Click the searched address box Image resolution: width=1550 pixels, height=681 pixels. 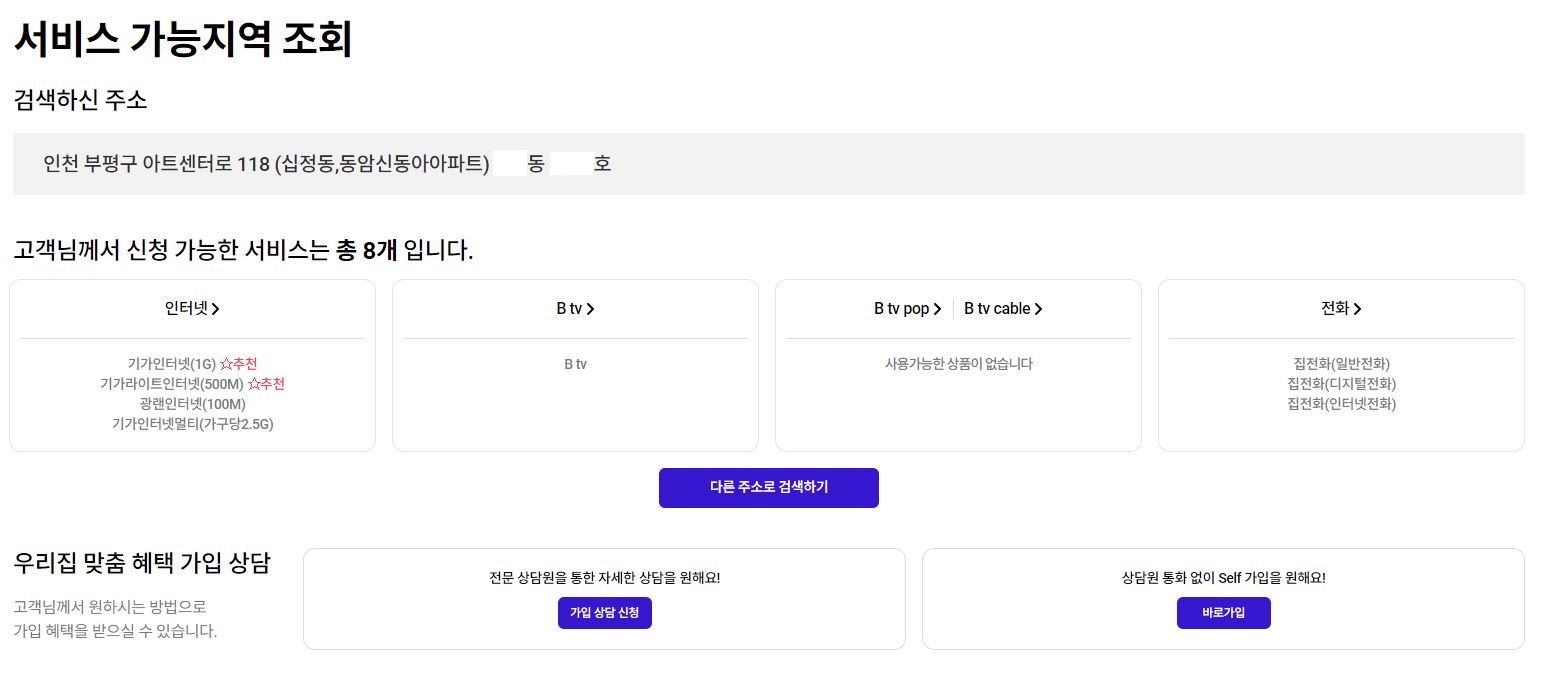click(x=768, y=164)
